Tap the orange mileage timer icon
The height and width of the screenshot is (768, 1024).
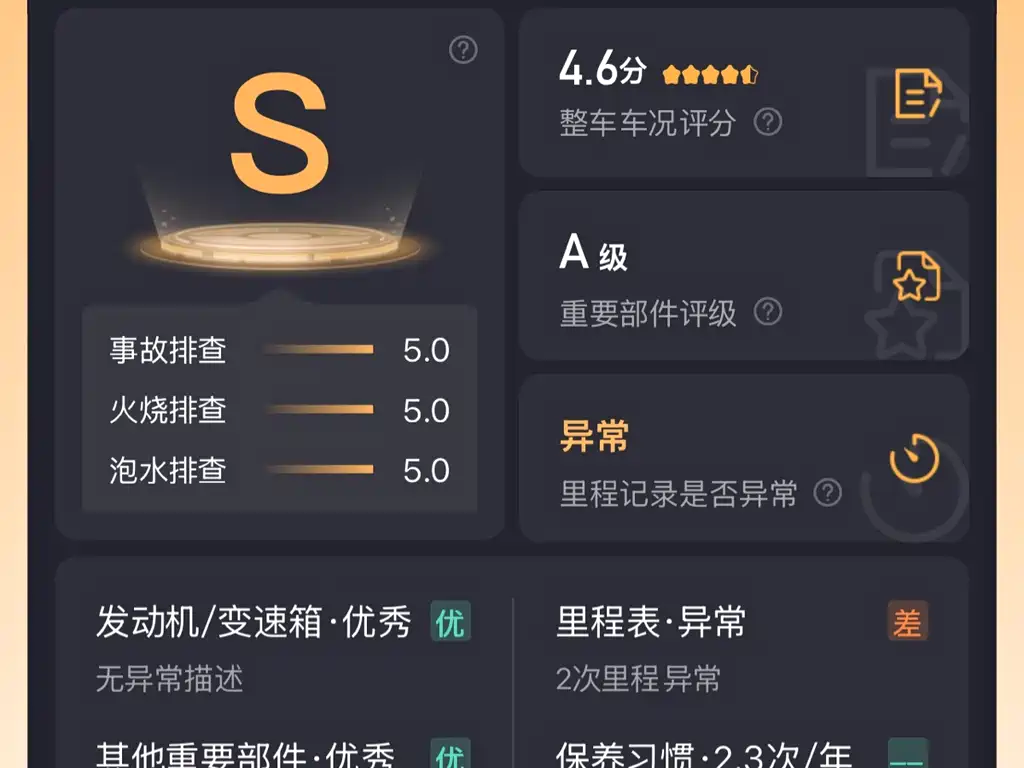[914, 458]
